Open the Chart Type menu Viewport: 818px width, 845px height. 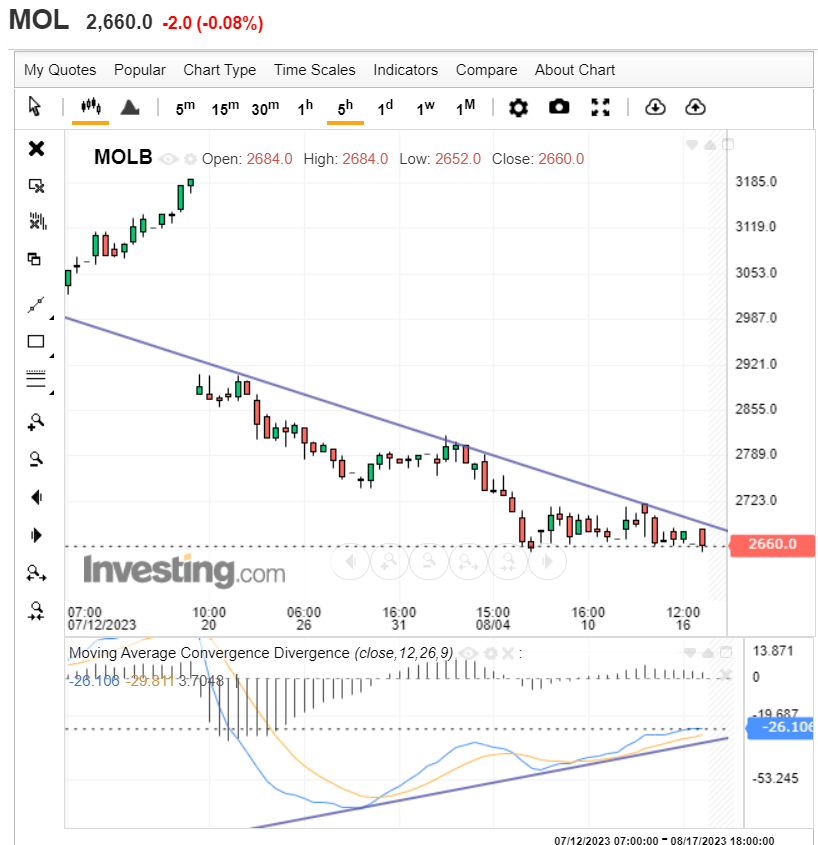coord(219,70)
